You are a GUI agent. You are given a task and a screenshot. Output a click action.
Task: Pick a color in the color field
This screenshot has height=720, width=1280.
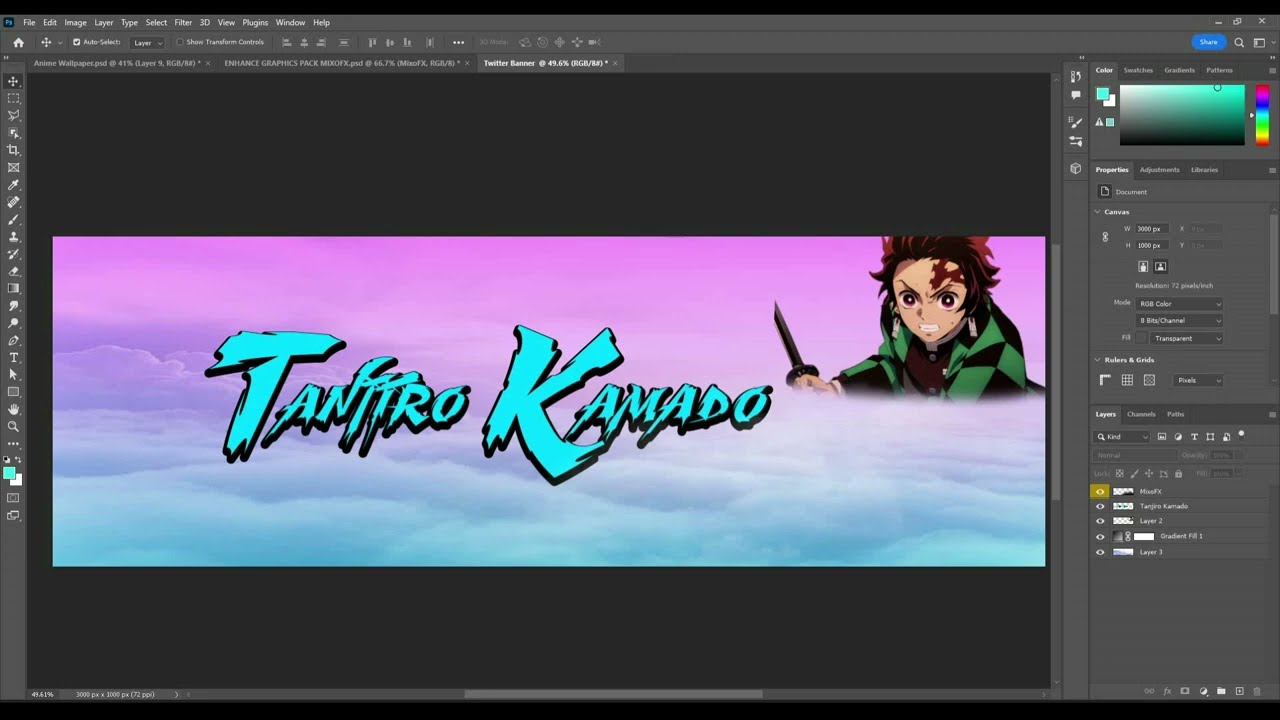click(1182, 115)
